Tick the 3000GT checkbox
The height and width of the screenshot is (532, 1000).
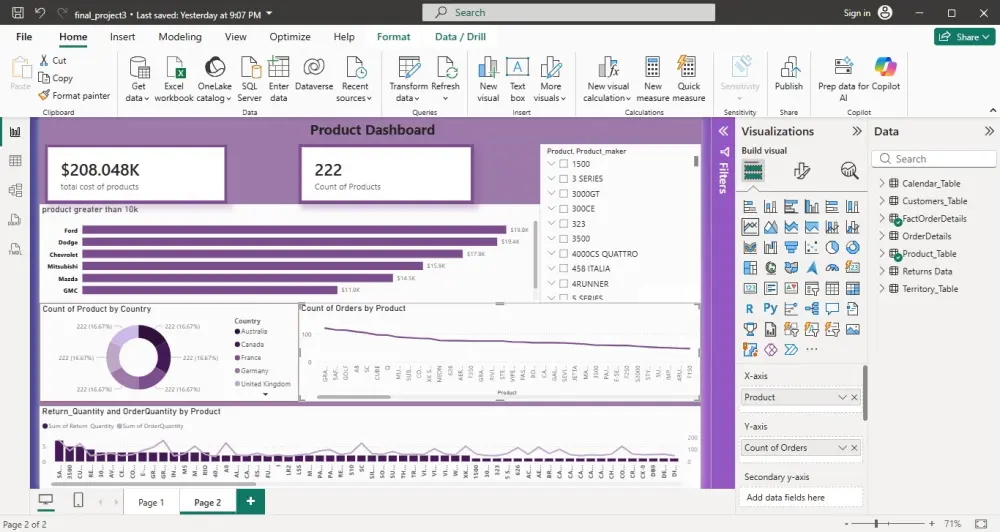[x=564, y=194]
